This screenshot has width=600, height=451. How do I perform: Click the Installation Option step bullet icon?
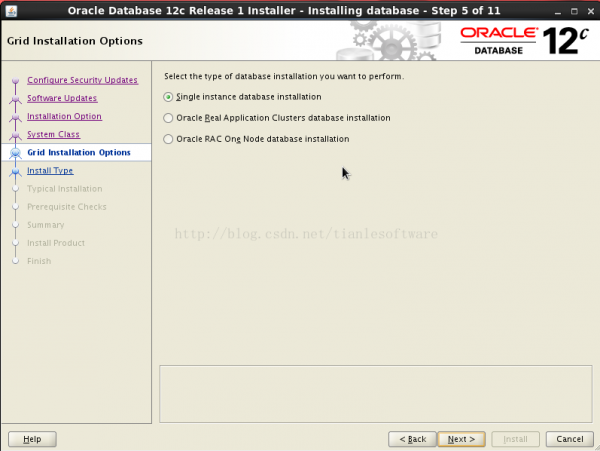coord(15,117)
